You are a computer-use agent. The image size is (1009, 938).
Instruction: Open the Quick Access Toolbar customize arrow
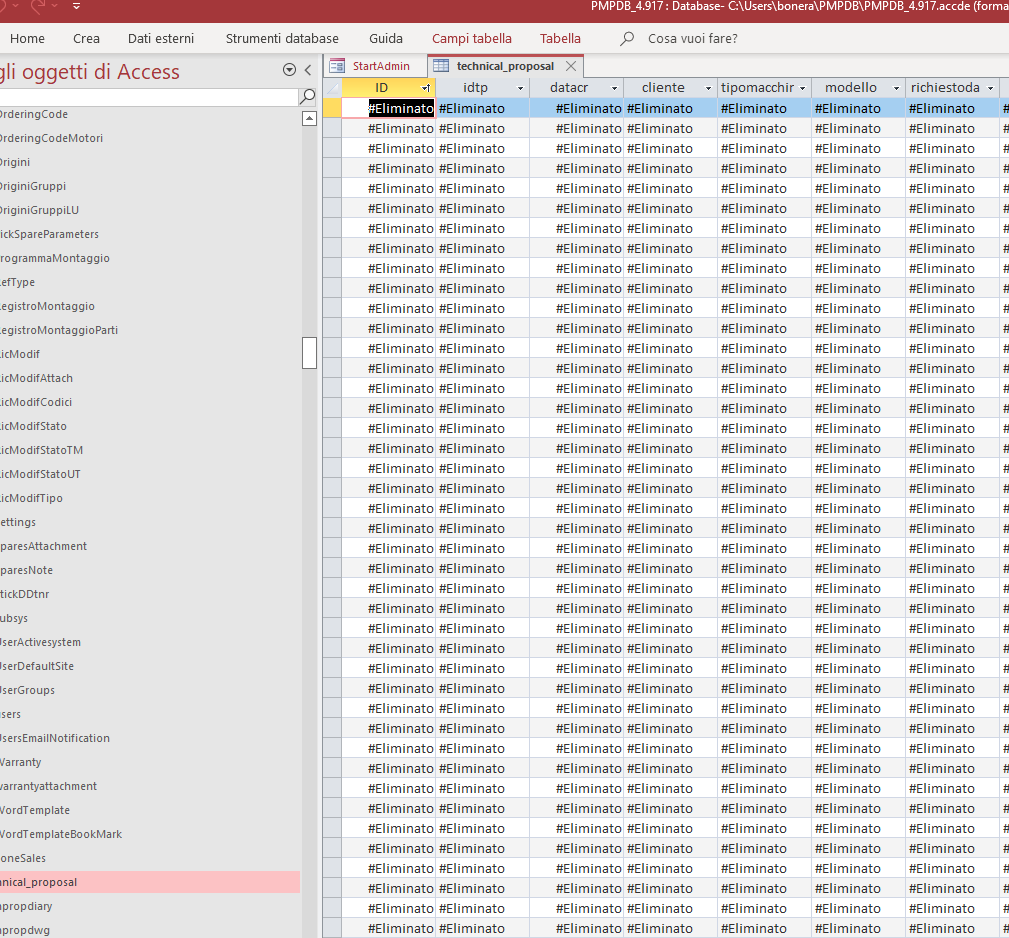coord(76,6)
